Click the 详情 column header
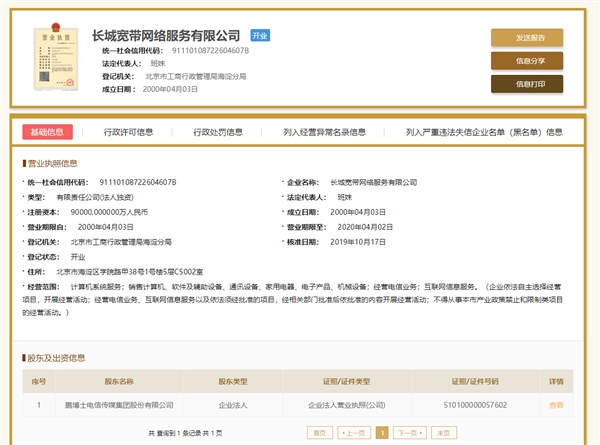The height and width of the screenshot is (445, 600). click(556, 381)
